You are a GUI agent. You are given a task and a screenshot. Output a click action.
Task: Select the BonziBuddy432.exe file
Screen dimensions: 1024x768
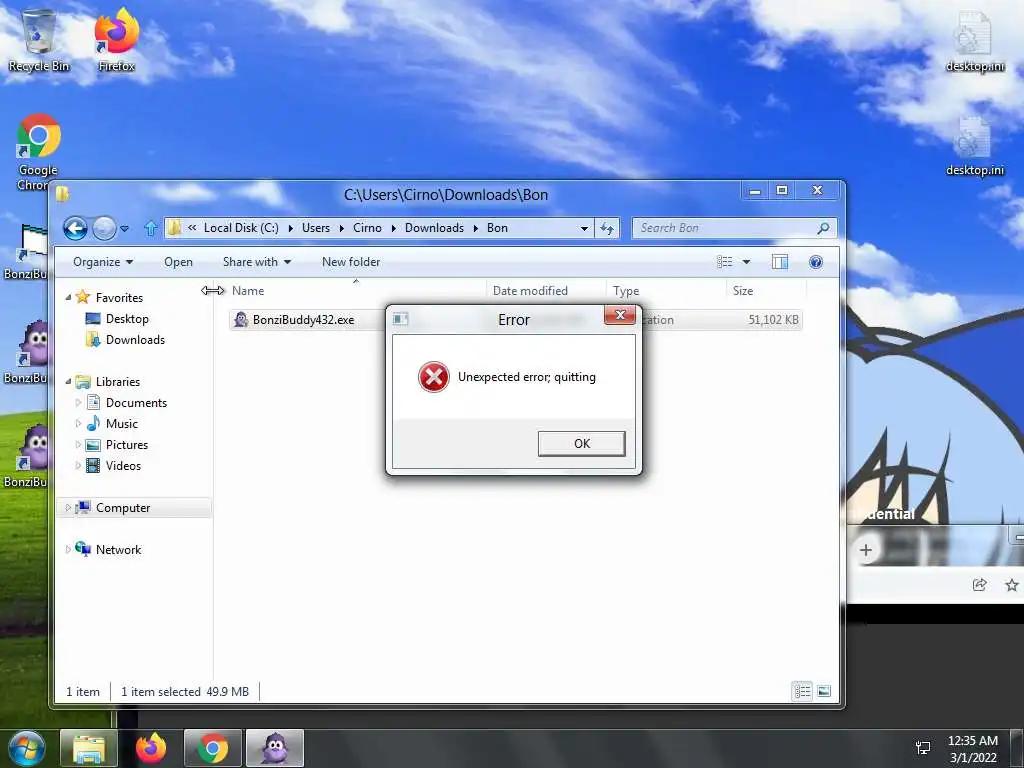304,320
